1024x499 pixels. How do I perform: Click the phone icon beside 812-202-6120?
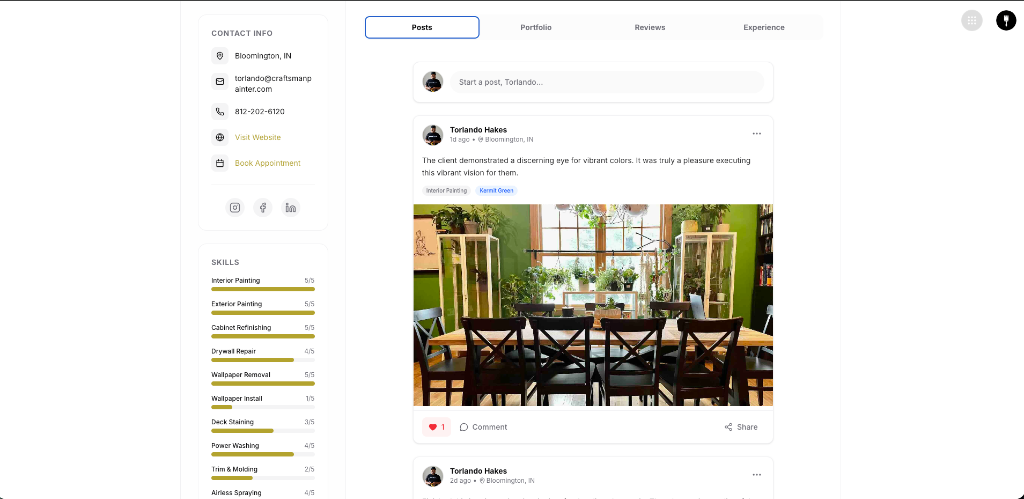(x=220, y=112)
